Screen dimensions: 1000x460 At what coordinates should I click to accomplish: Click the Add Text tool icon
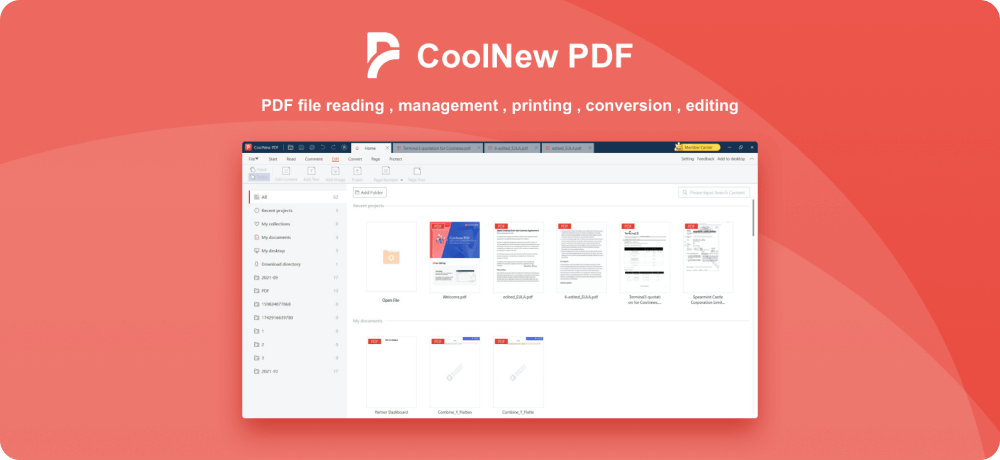(311, 170)
